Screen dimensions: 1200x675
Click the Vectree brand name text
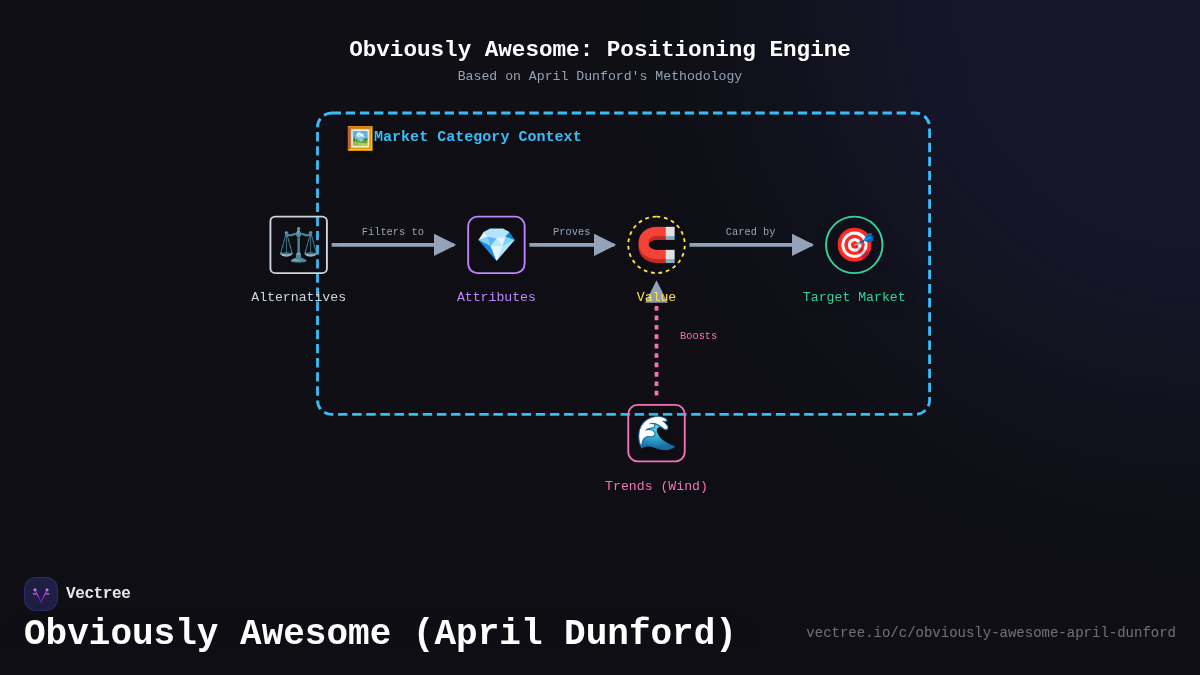click(98, 593)
